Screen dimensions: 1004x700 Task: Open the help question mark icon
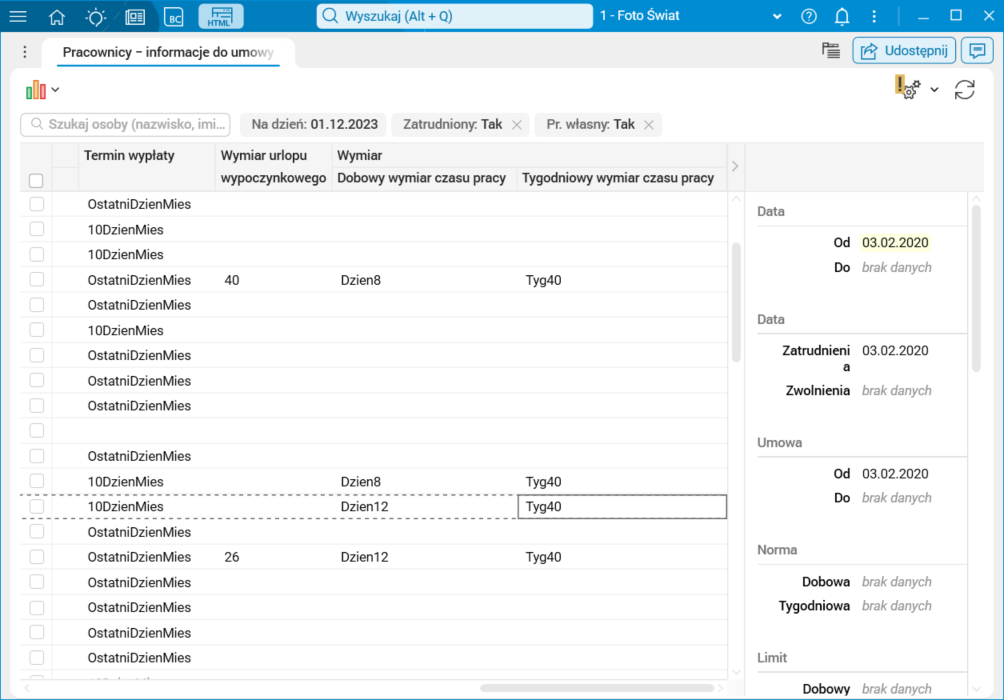809,16
